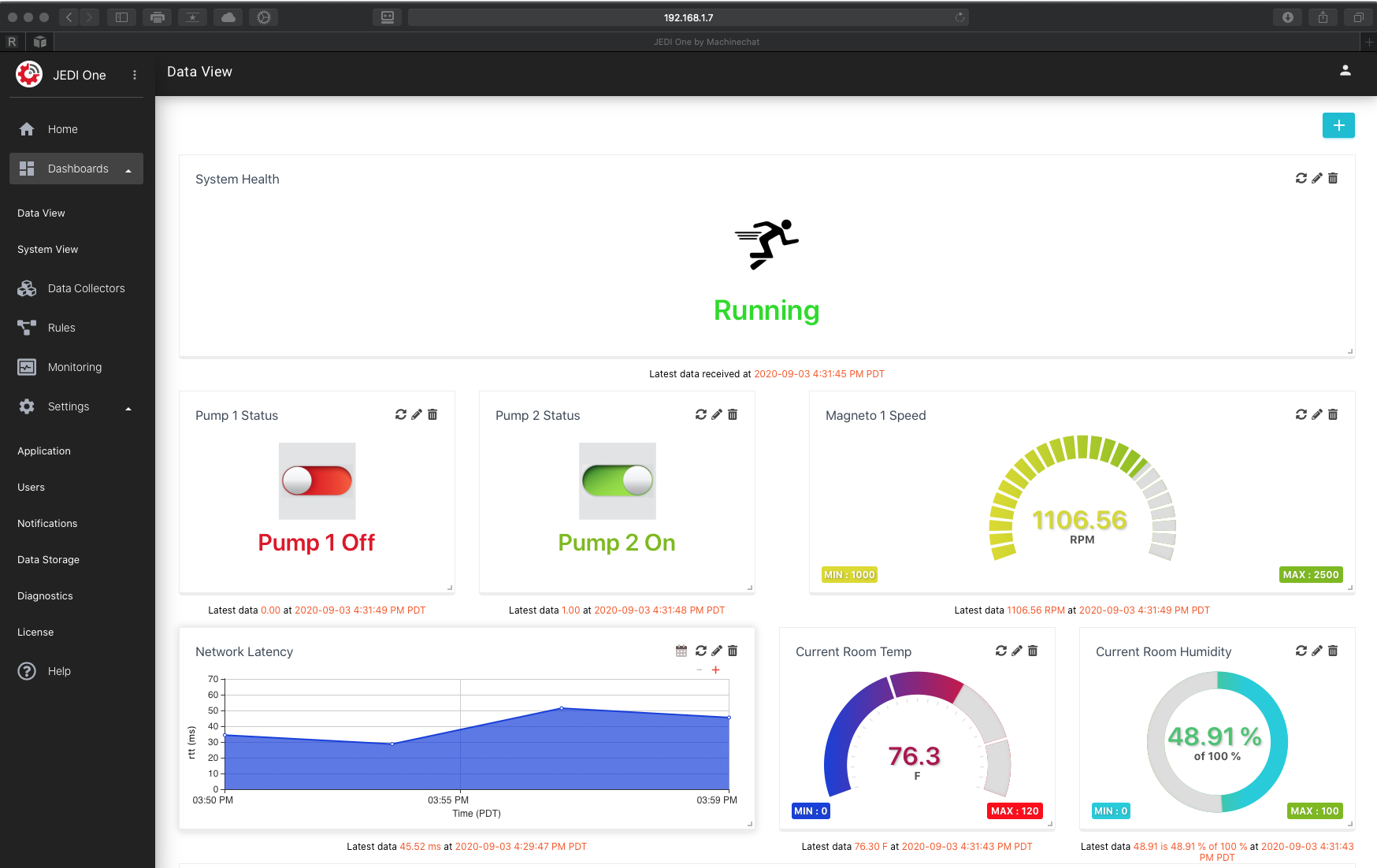Click the Magneto 1 Speed RPM gauge
1377x868 pixels.
[x=1082, y=498]
